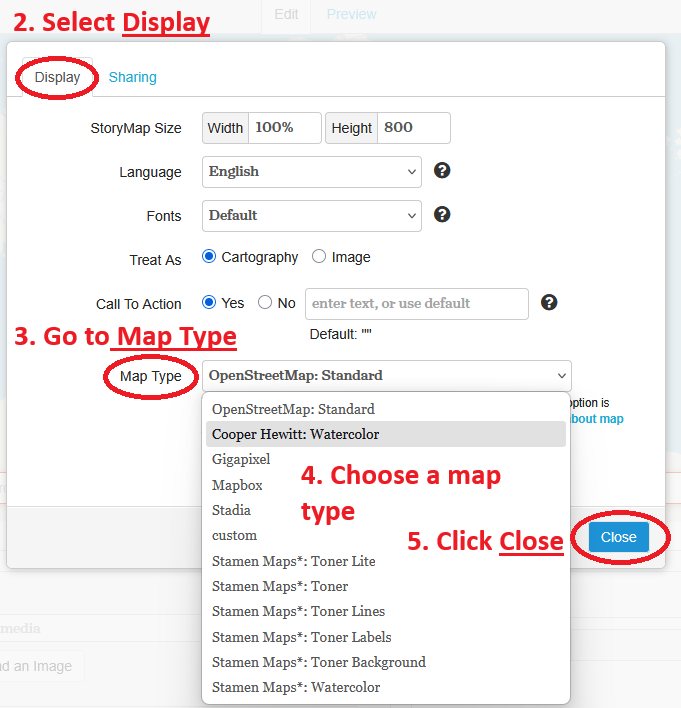Click help icon next to Call To Action

[548, 303]
